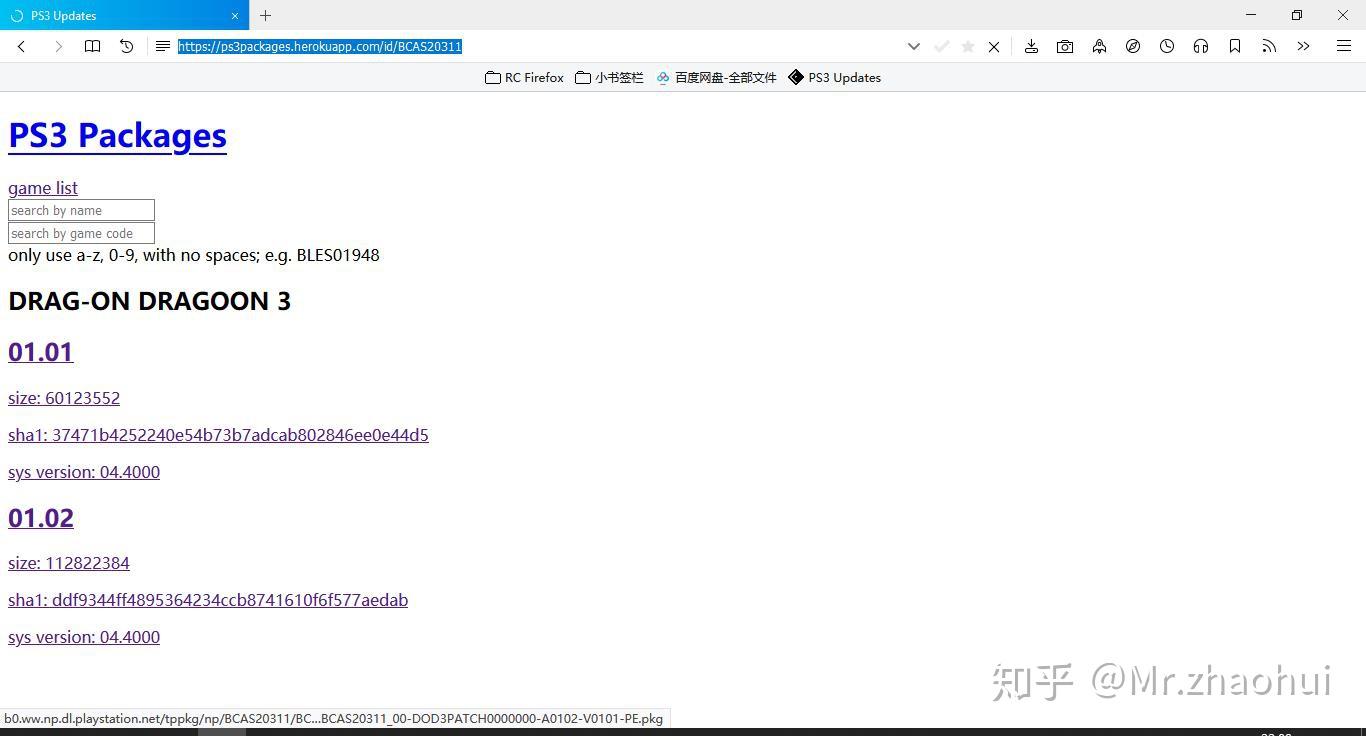This screenshot has height=736, width=1366.
Task: Open the reading mode book icon
Action: point(92,46)
